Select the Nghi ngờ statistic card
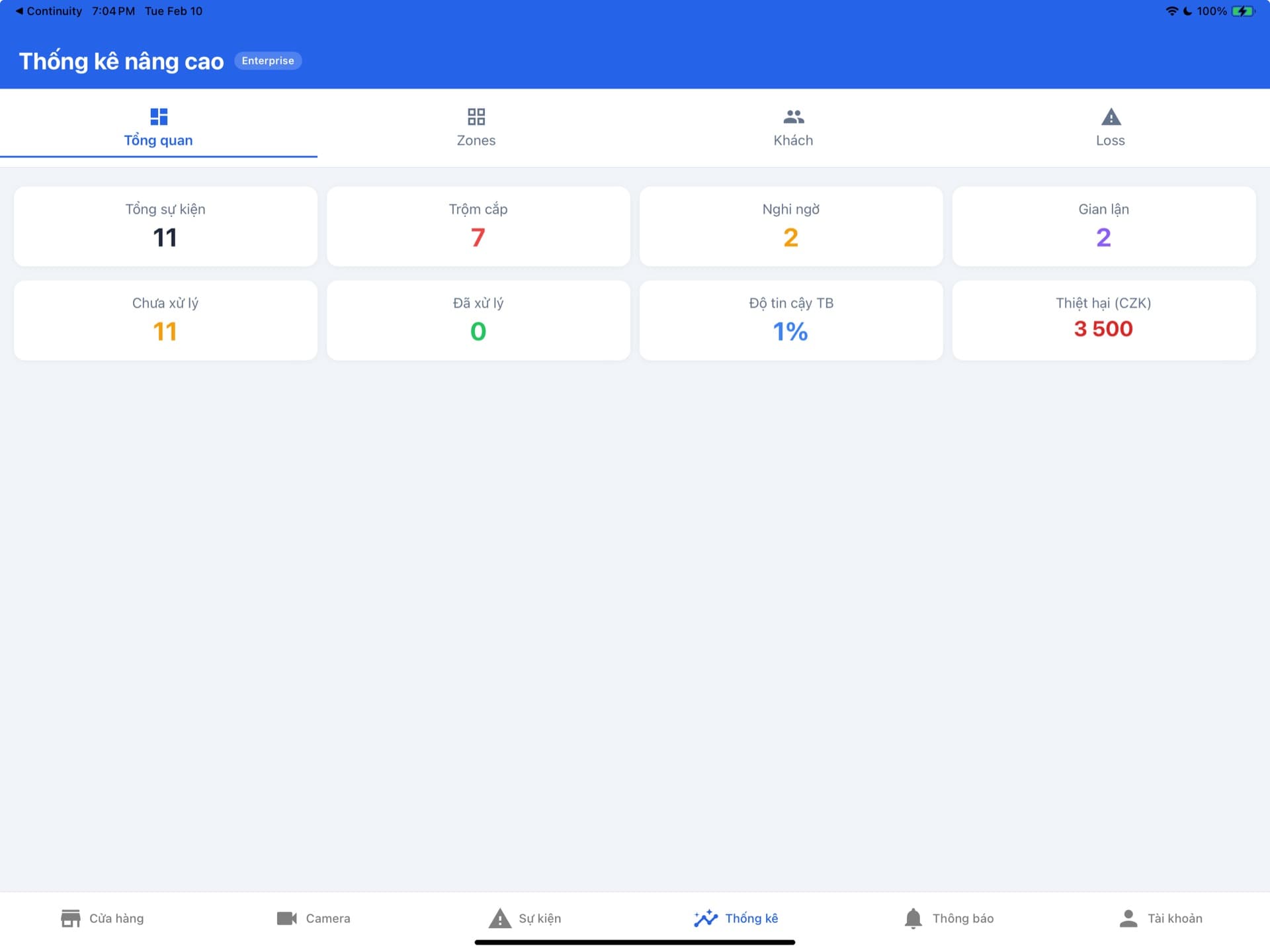1270x952 pixels. point(791,226)
